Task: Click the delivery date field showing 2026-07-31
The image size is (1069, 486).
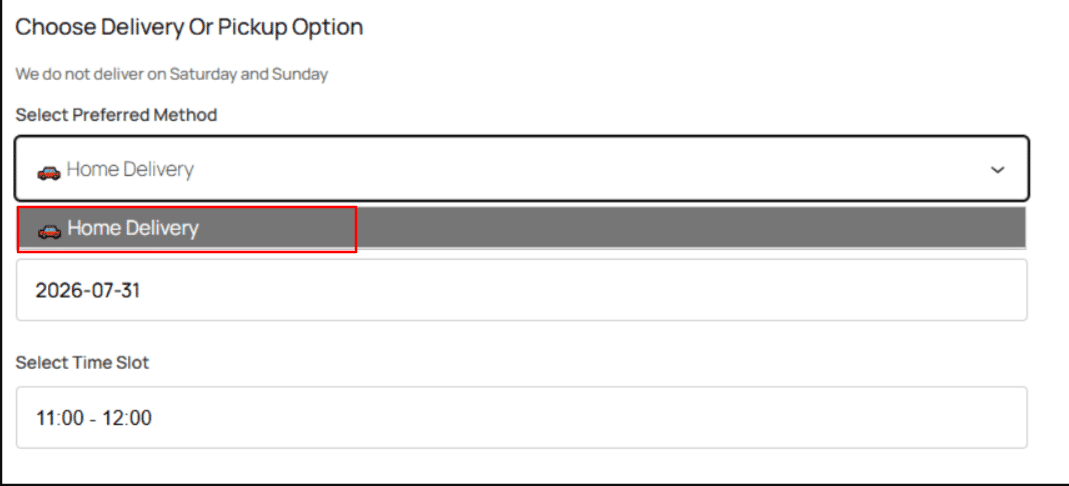Action: [x=522, y=290]
